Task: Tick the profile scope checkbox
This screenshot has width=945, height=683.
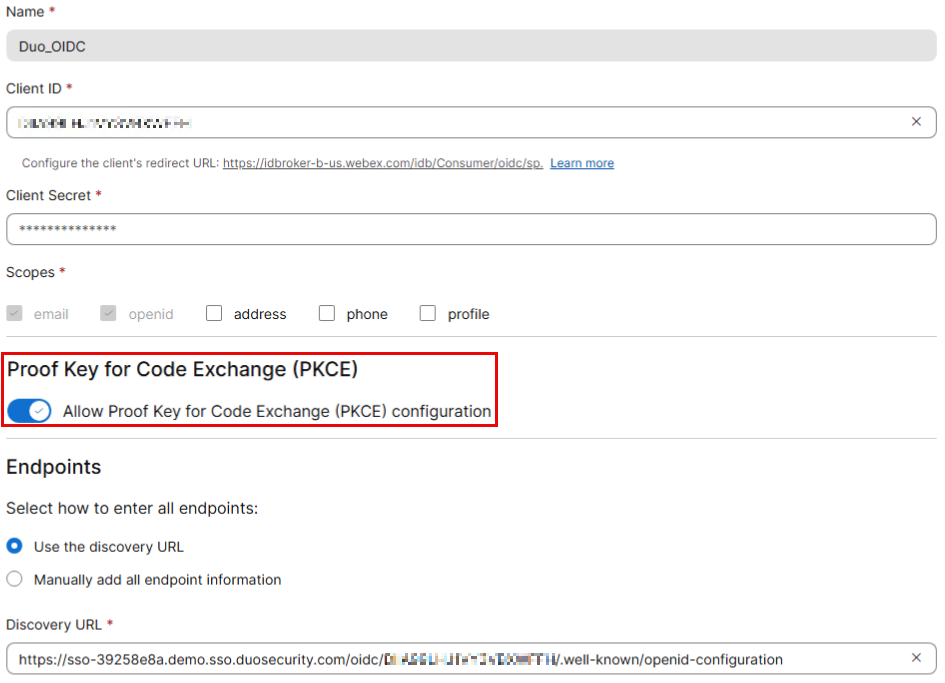Action: (428, 314)
